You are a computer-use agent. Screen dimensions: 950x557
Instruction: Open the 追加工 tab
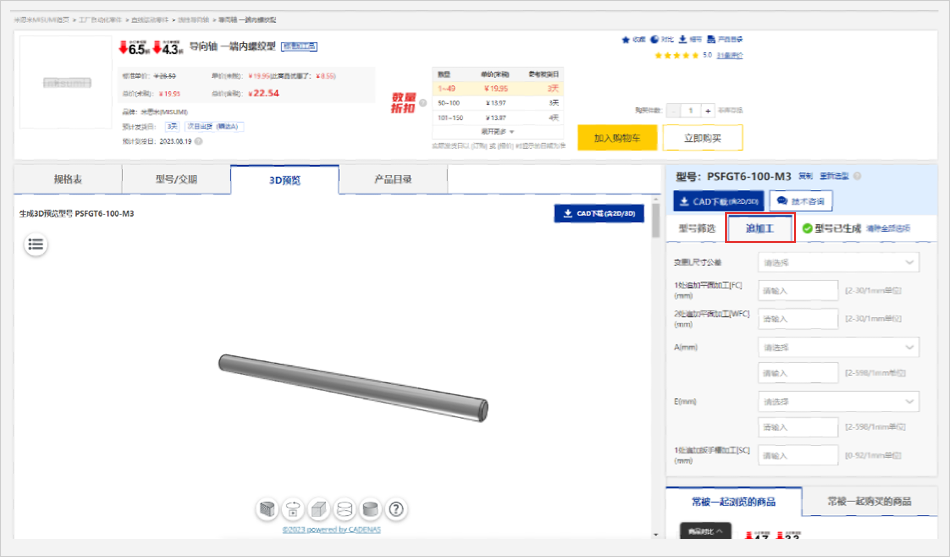click(760, 229)
